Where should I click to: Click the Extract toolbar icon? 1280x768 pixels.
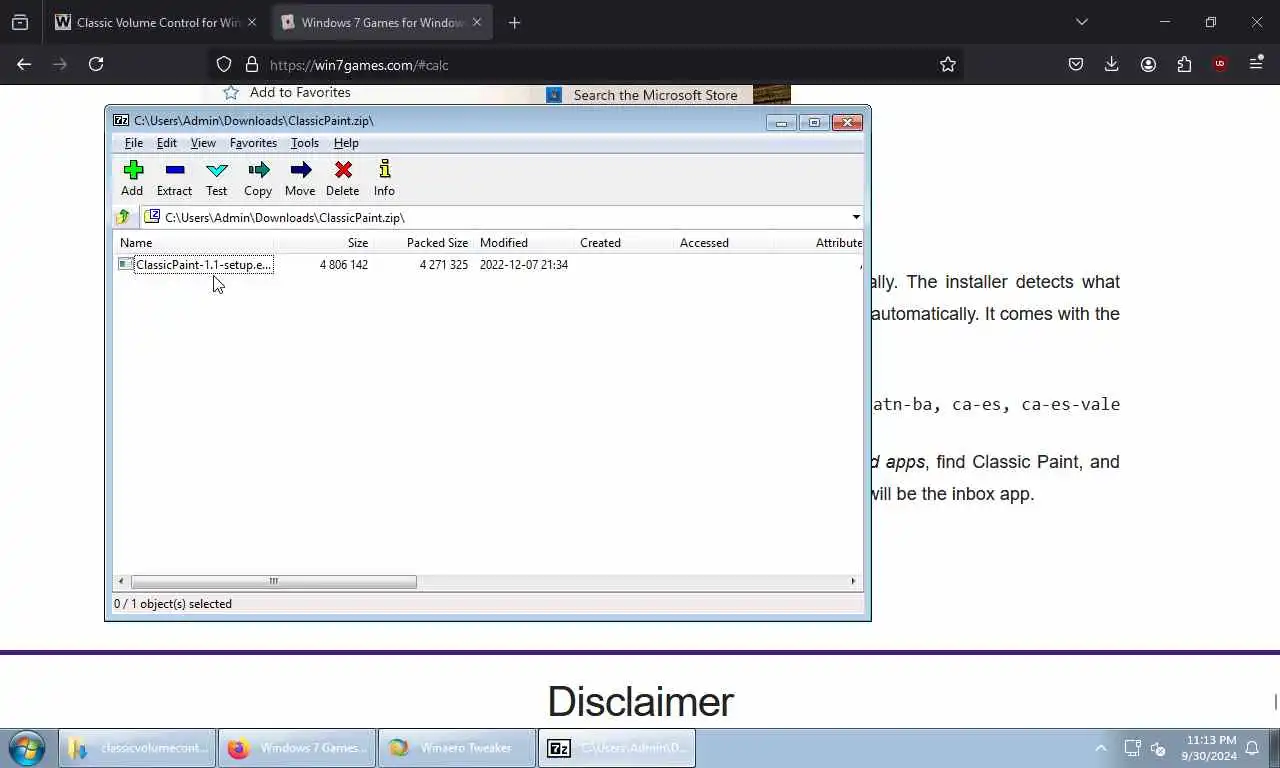click(x=174, y=178)
